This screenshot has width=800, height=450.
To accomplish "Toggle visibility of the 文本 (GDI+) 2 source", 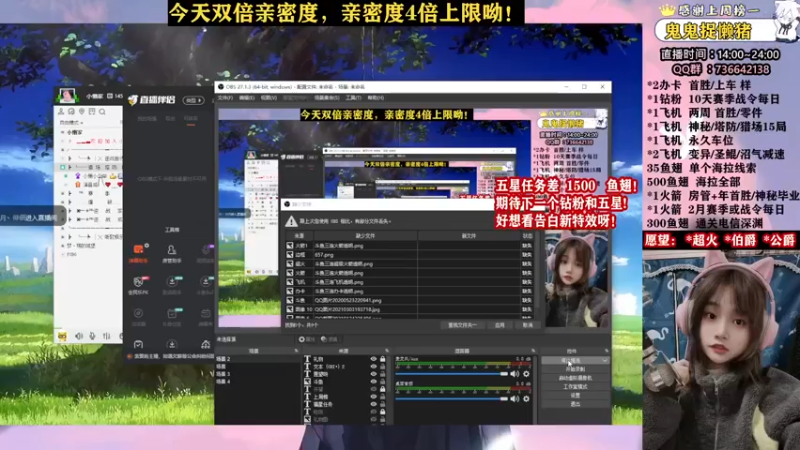I will pyautogui.click(x=373, y=366).
